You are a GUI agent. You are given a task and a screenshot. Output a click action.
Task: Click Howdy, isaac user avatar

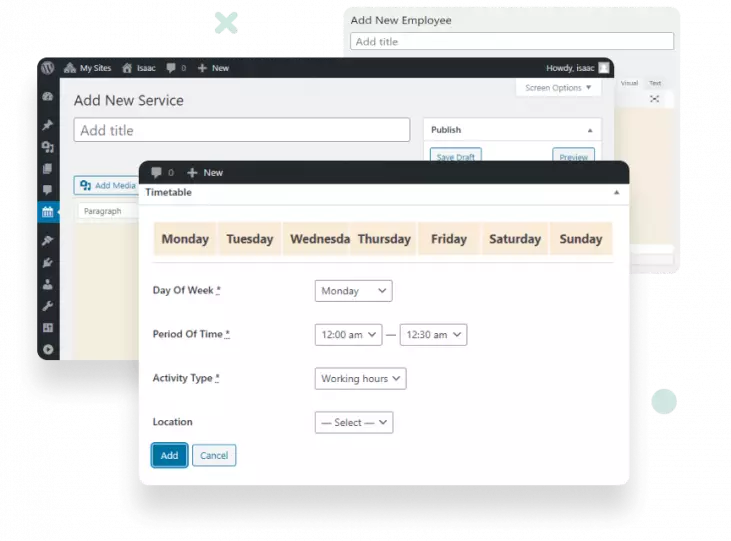click(x=604, y=68)
